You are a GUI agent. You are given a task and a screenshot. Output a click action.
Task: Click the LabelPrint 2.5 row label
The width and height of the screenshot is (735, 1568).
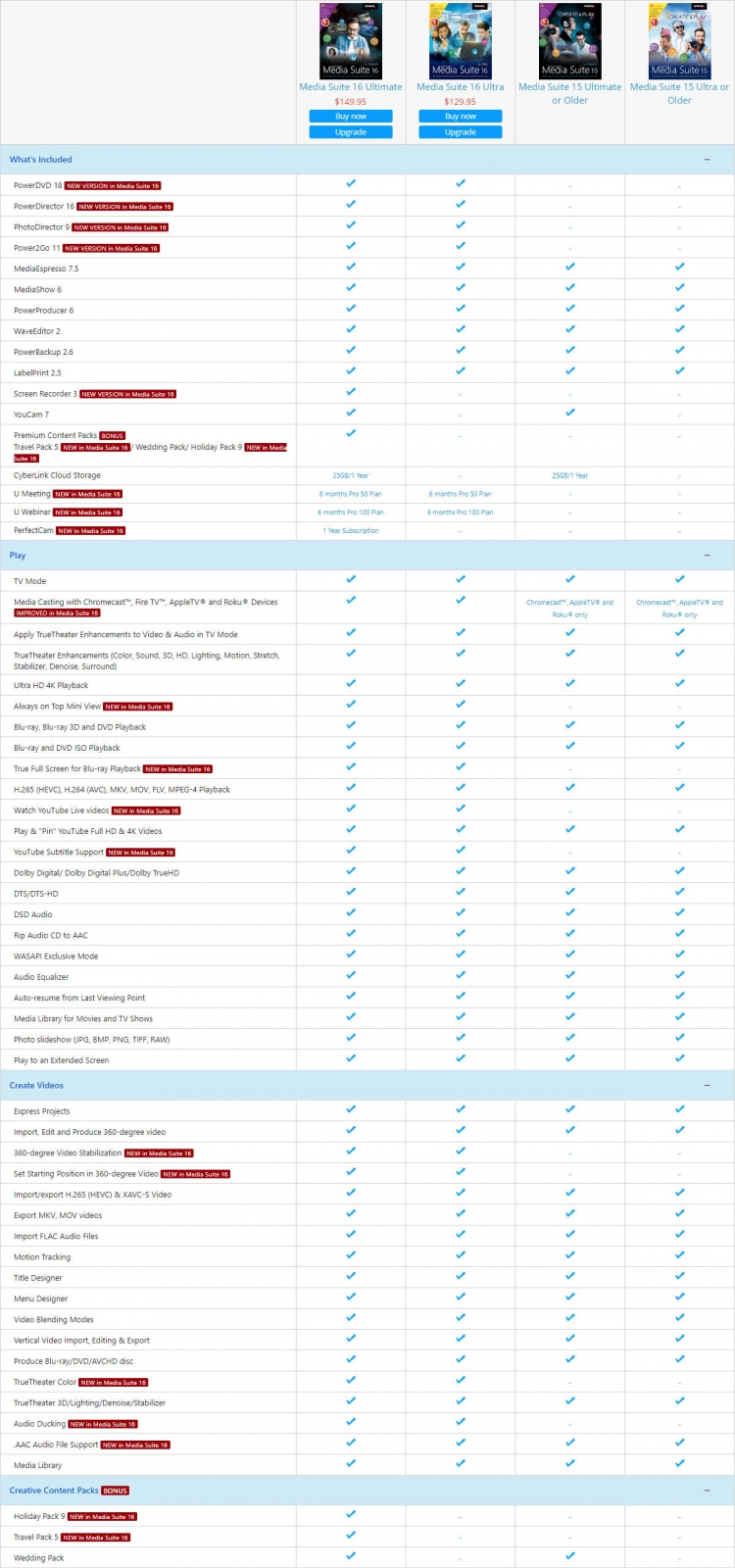coord(37,373)
